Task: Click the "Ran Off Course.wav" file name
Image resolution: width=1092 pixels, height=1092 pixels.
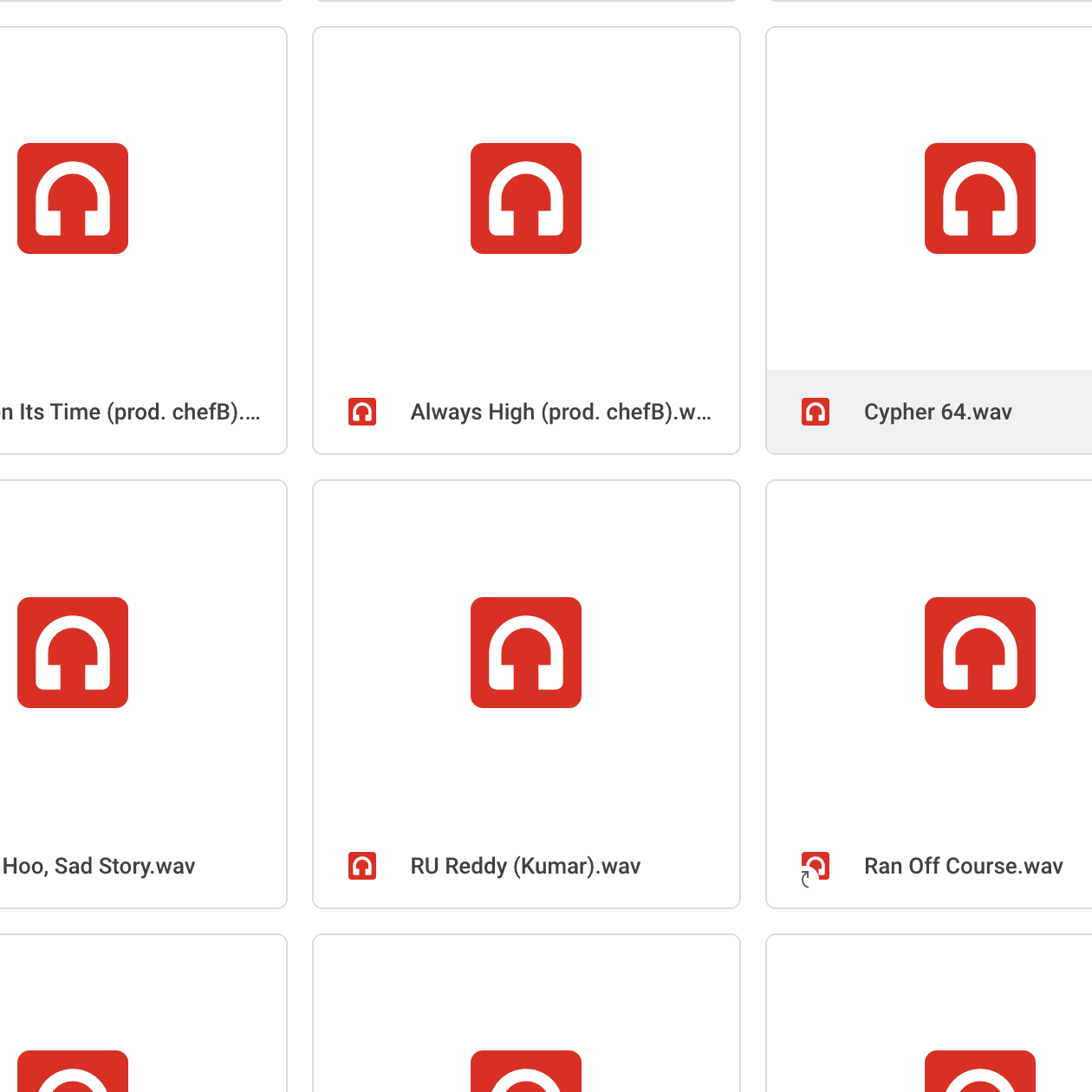Action: pos(964,867)
